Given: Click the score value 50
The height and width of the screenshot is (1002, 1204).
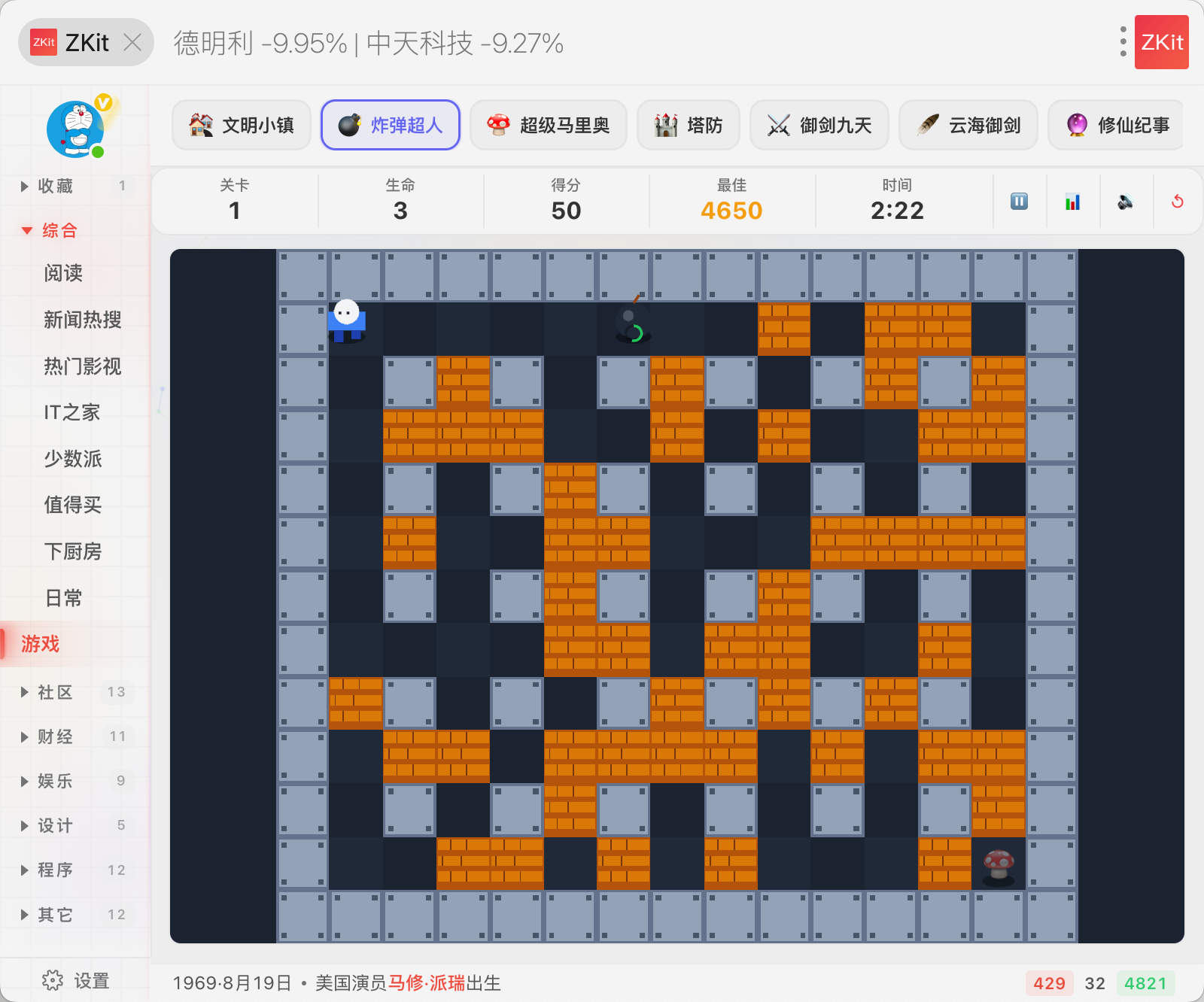Looking at the screenshot, I should (566, 211).
